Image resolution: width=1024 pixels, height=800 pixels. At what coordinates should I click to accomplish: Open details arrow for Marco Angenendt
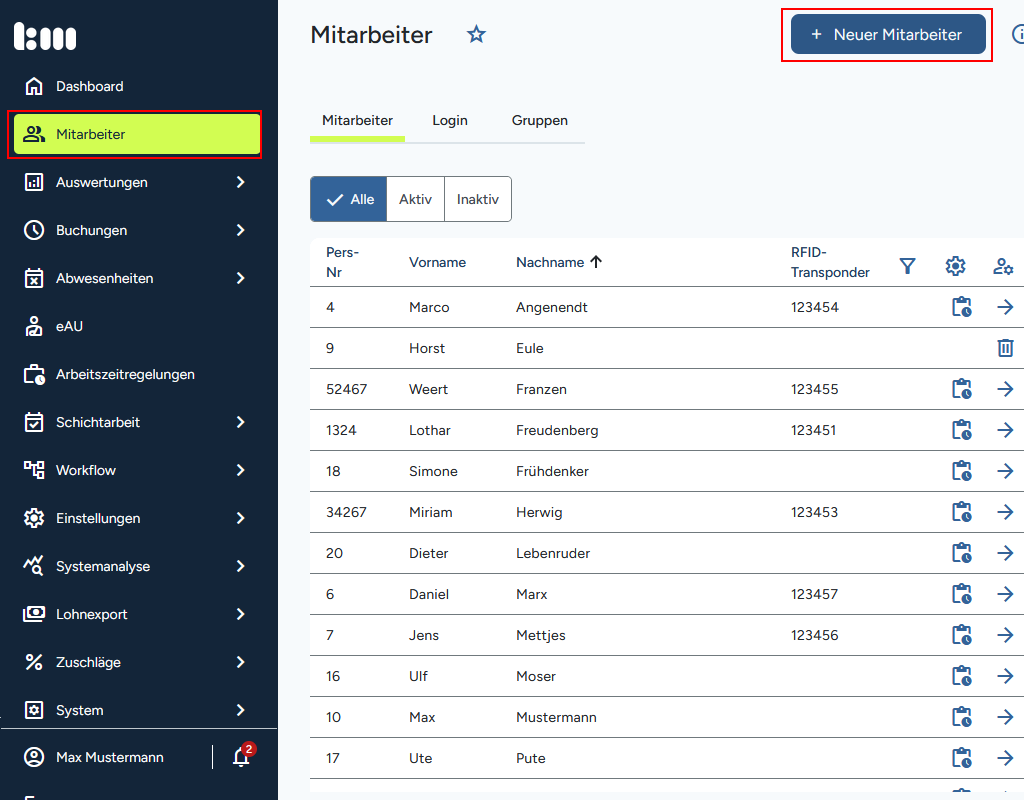pos(1005,307)
